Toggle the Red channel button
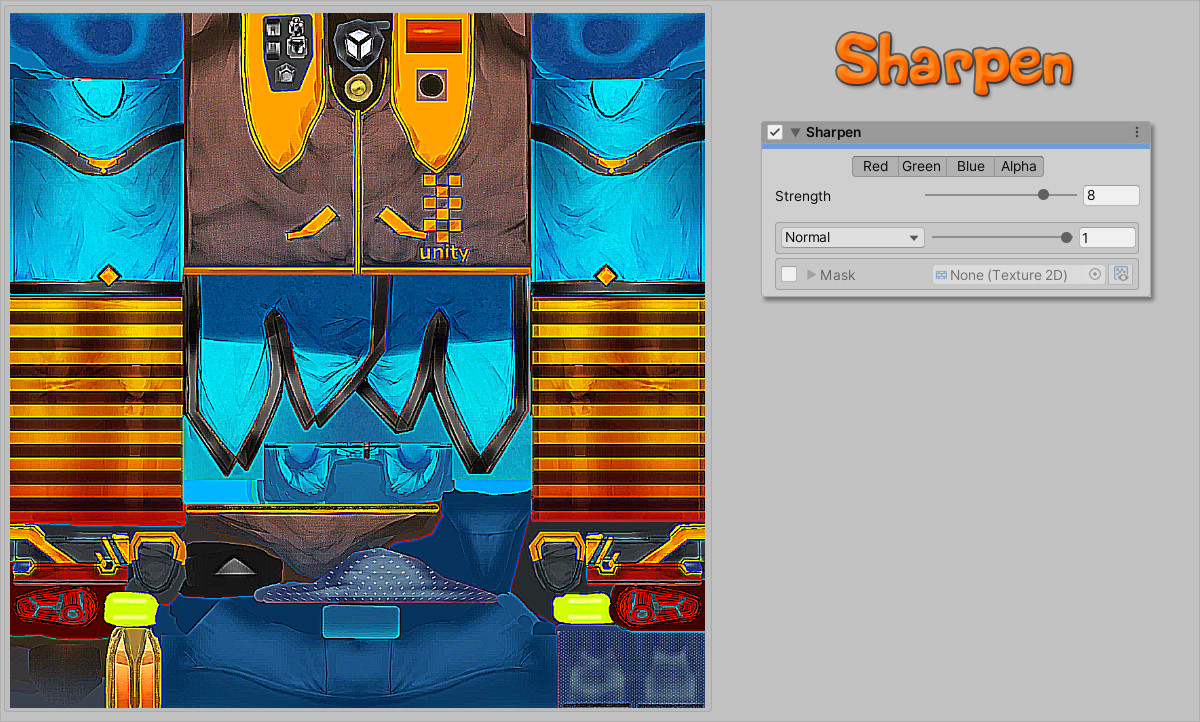The width and height of the screenshot is (1200, 722). 875,166
